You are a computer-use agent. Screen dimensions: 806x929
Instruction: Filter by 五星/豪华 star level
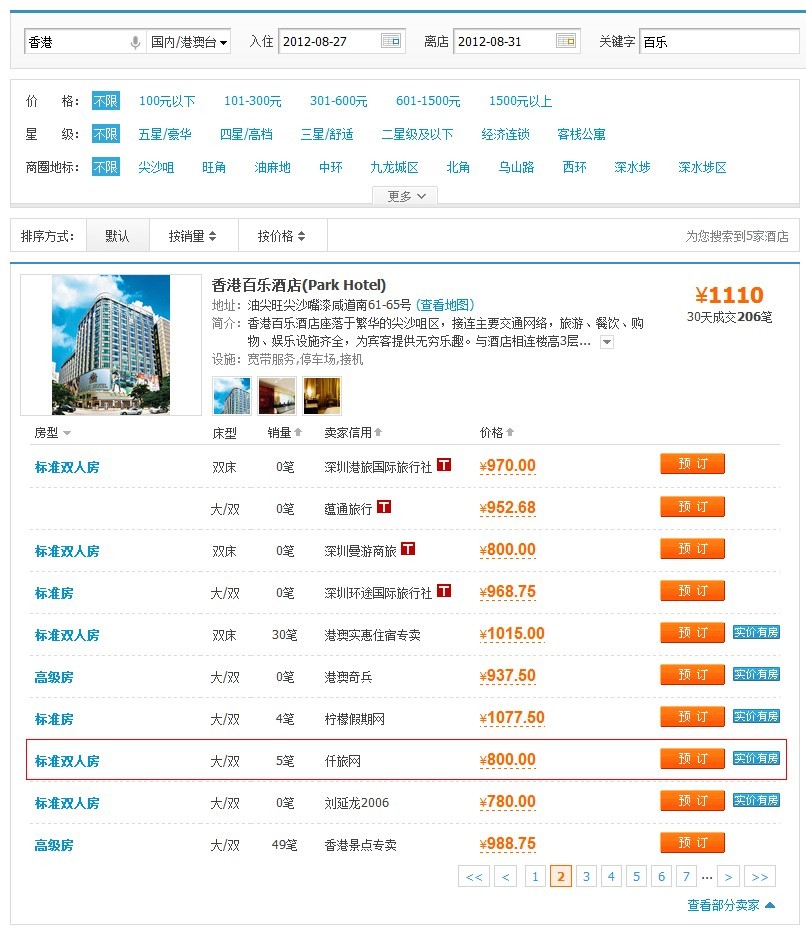tap(165, 134)
